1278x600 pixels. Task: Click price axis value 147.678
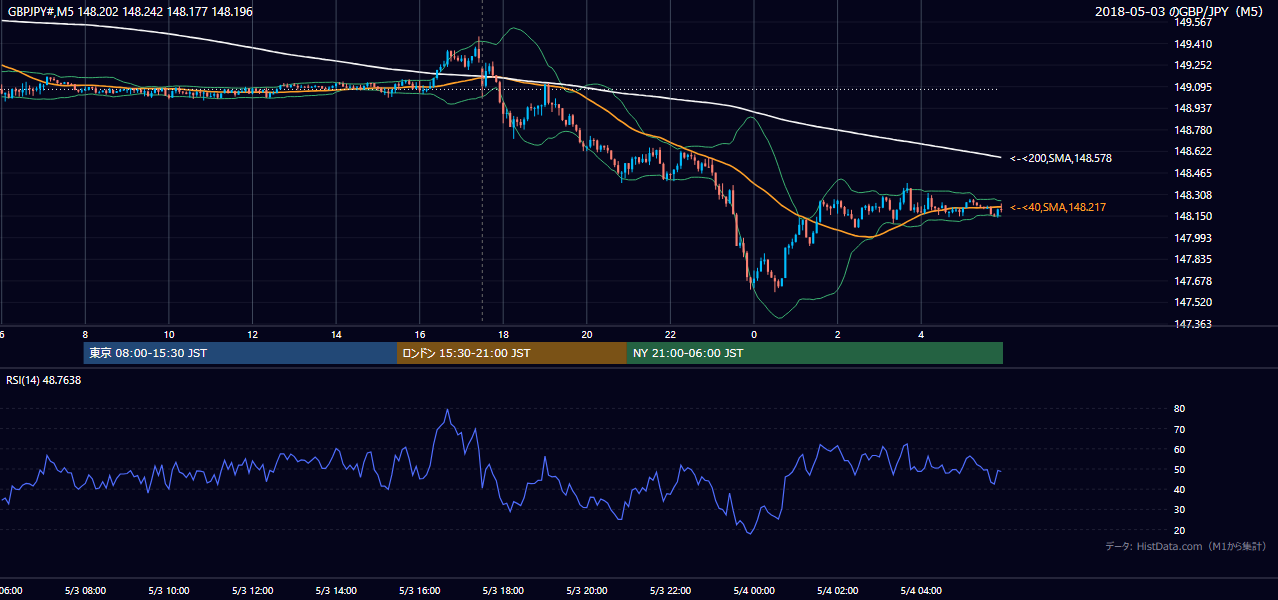tap(1193, 281)
